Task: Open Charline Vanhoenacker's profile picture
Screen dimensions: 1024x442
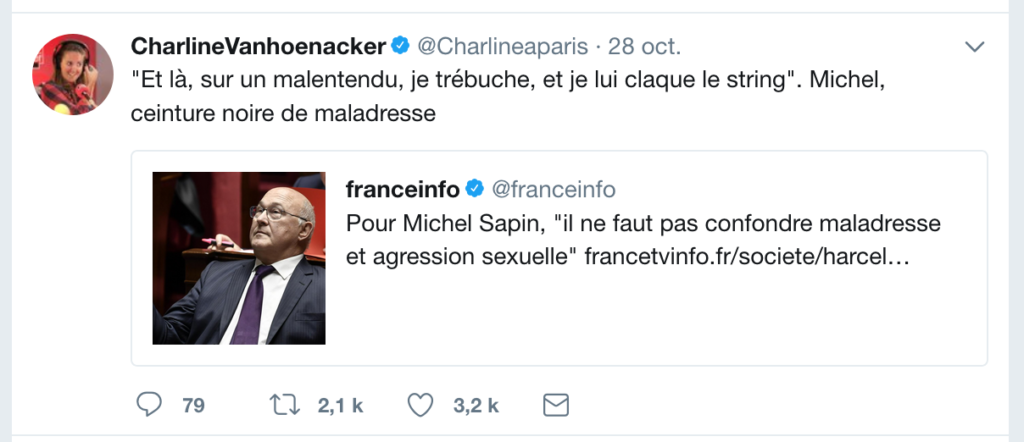Action: (x=72, y=75)
